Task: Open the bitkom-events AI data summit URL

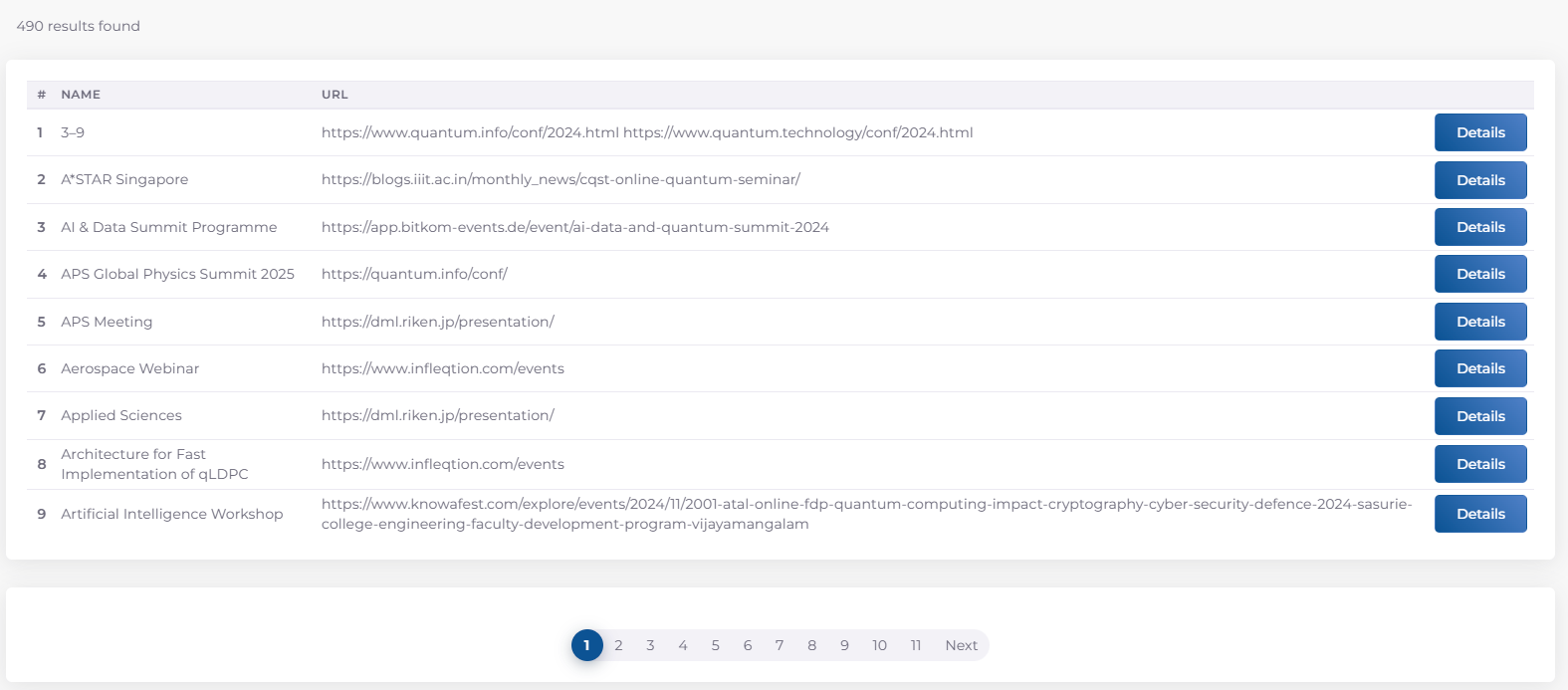Action: [574, 227]
